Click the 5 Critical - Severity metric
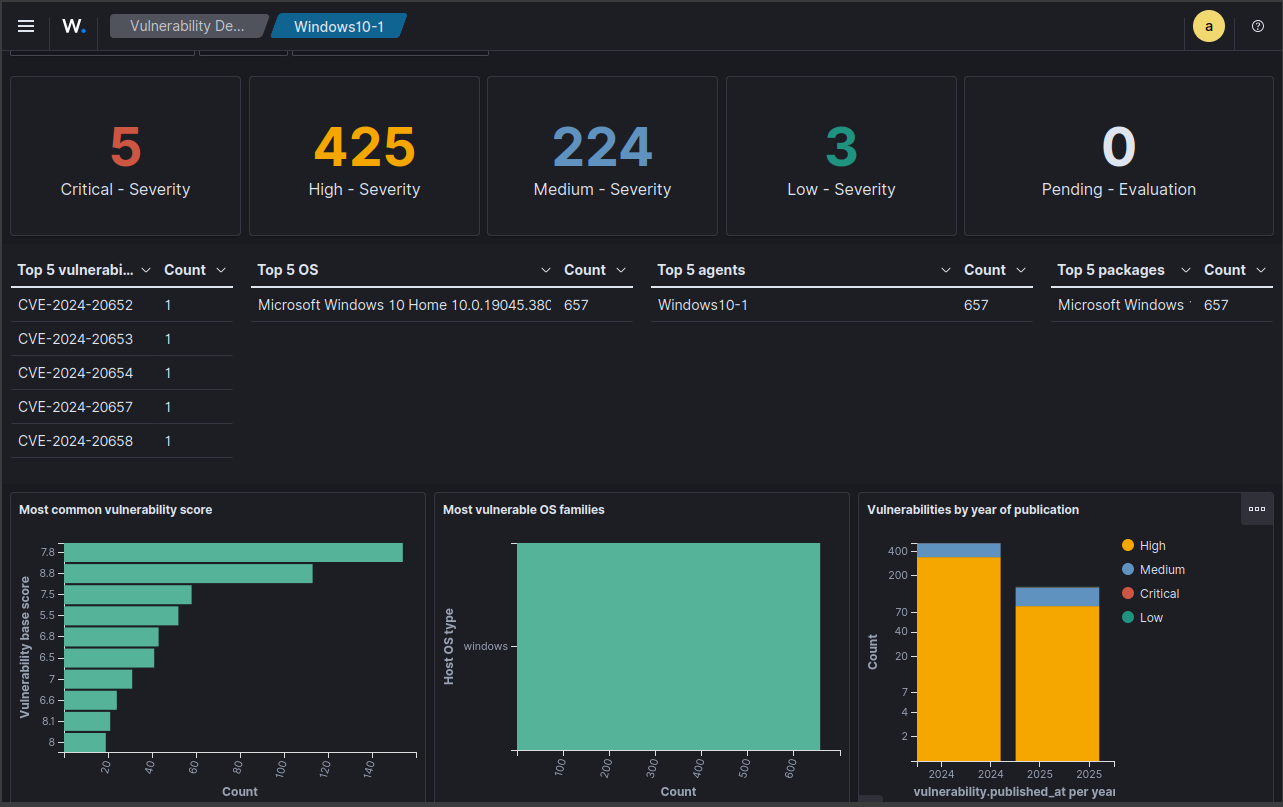Screen dimensions: 1283x807 [x=125, y=156]
